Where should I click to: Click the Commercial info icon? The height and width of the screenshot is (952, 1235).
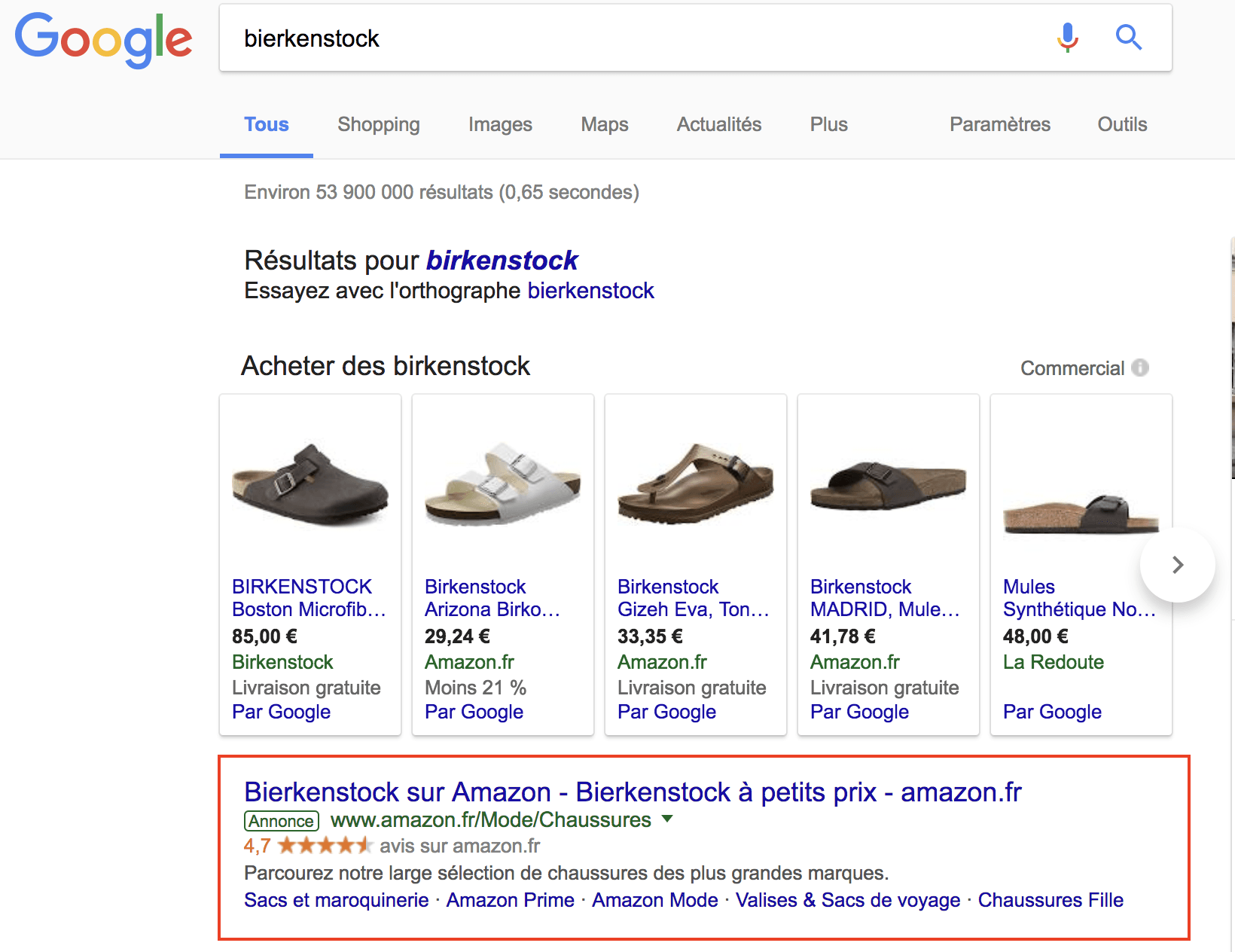pyautogui.click(x=1140, y=368)
